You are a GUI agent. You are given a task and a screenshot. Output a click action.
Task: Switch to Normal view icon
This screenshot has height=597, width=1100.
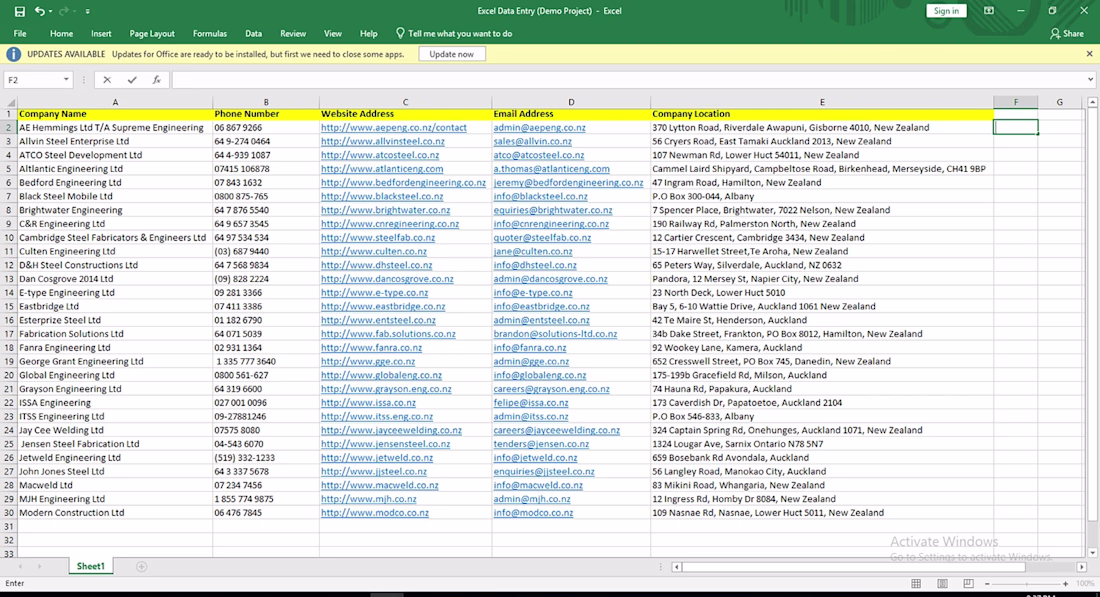pos(916,584)
